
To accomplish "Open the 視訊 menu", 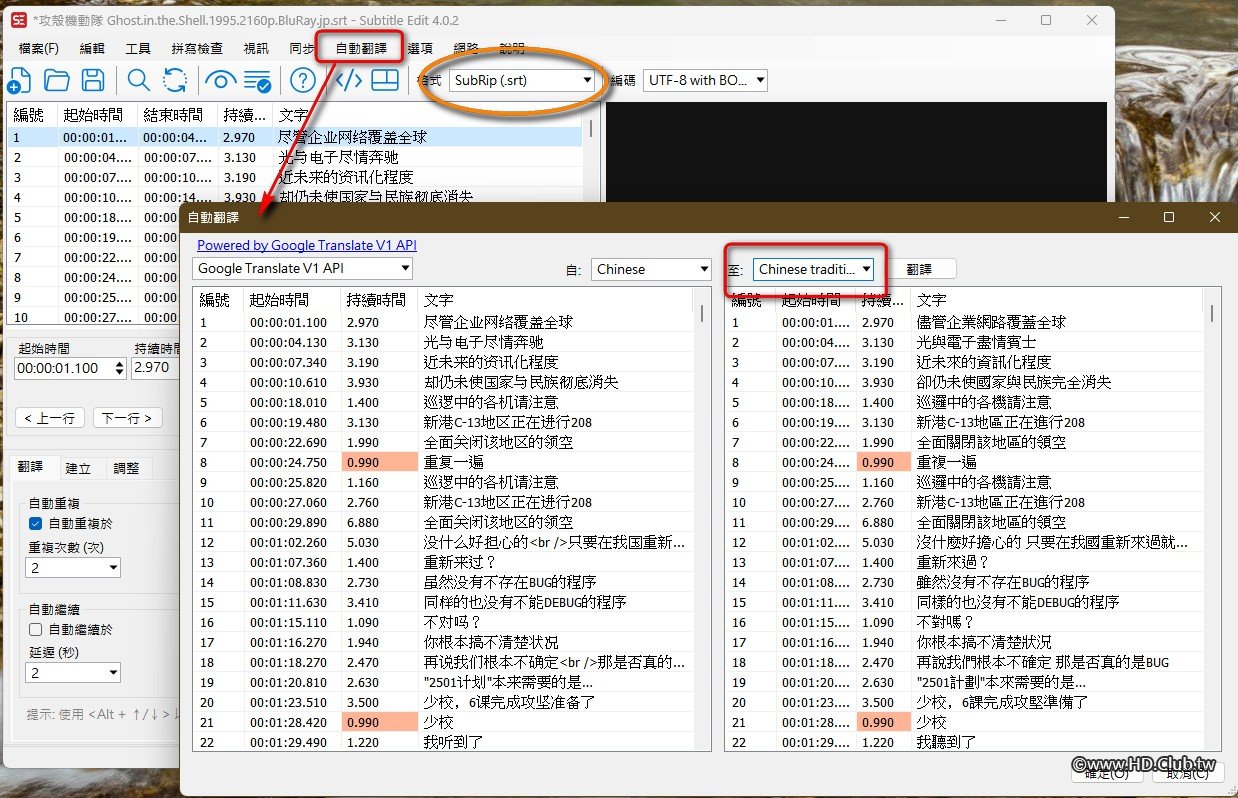I will coord(256,48).
